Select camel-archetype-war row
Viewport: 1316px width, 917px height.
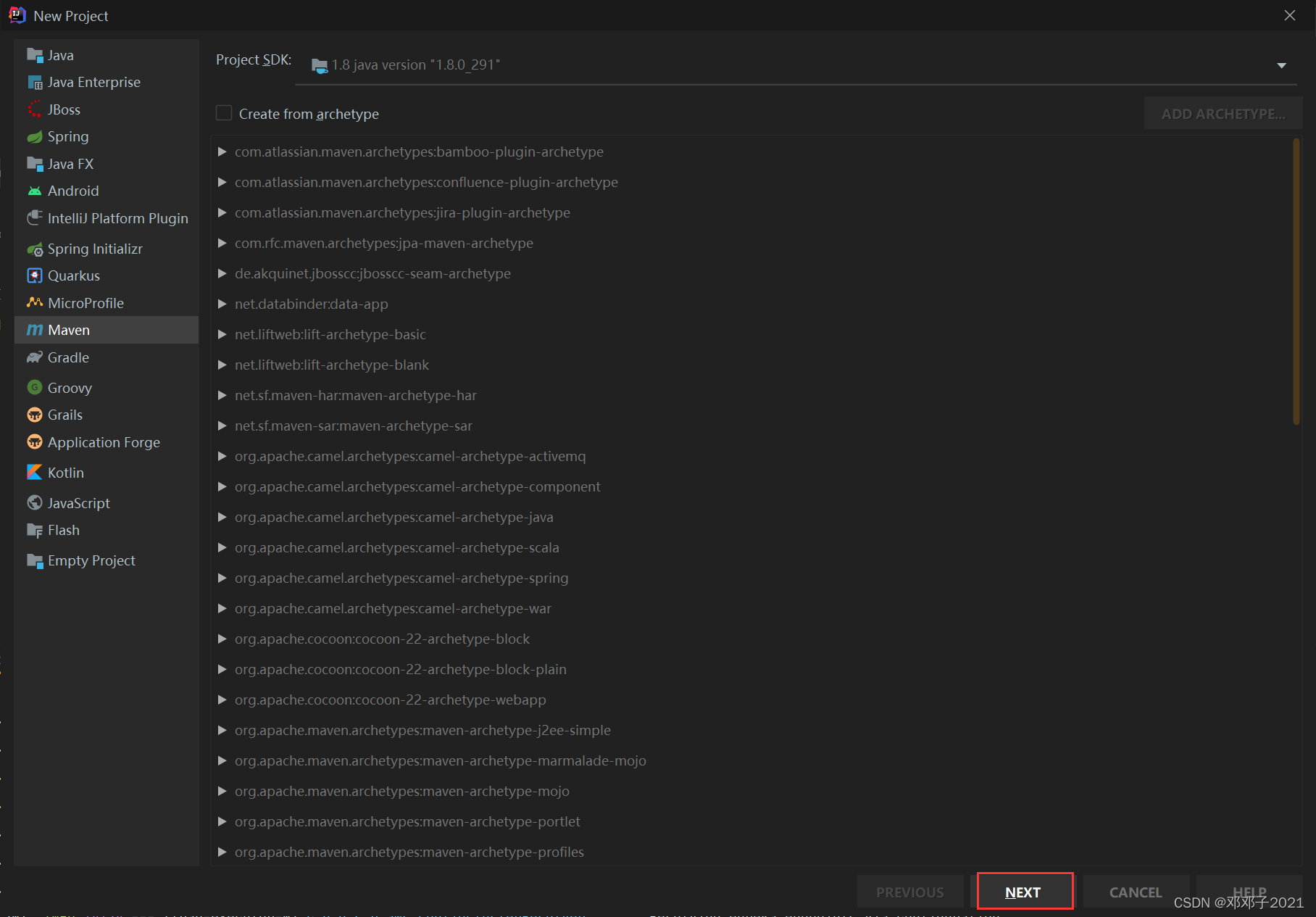[x=754, y=609]
